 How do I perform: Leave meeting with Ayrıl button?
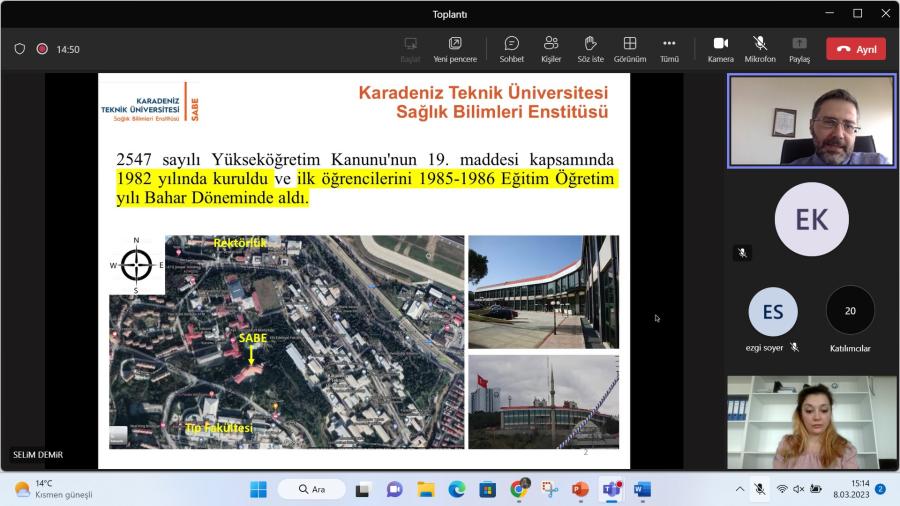(856, 49)
